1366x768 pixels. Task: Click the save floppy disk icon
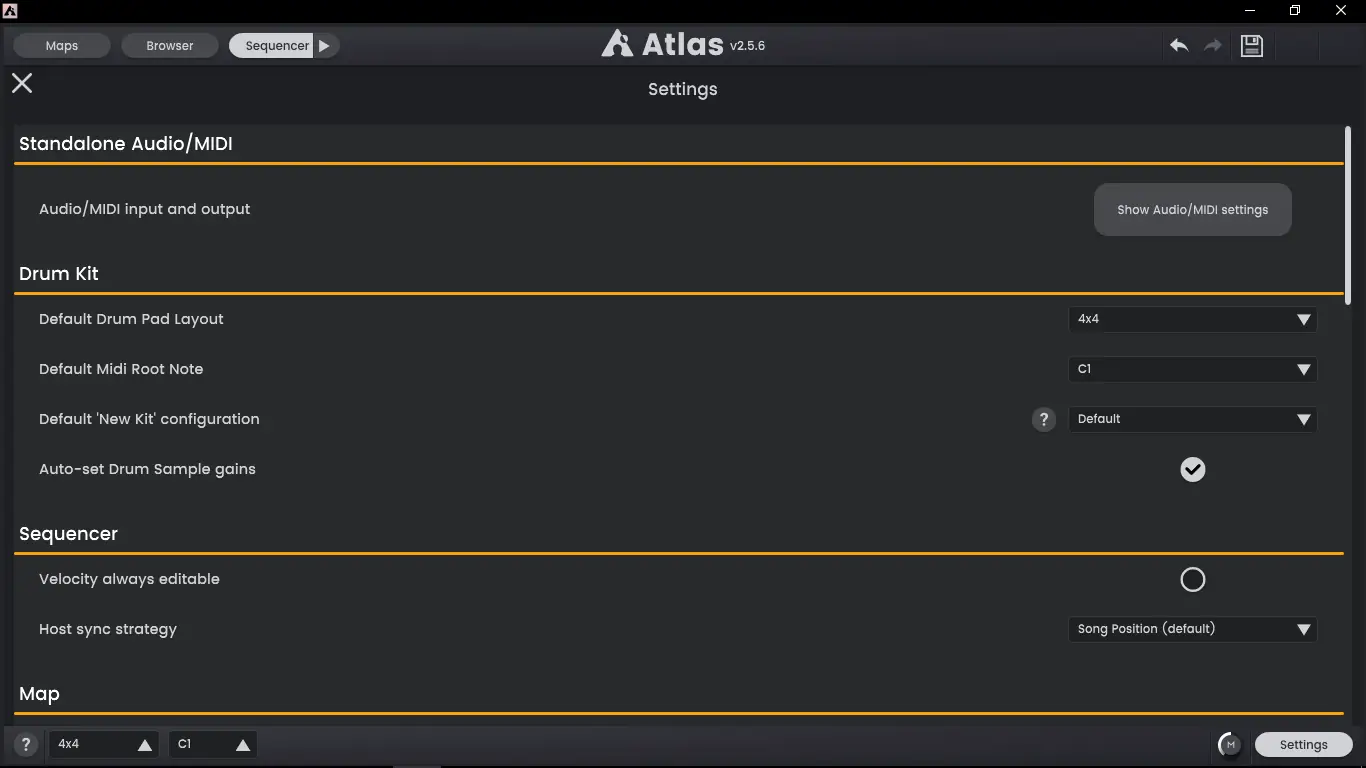coord(1252,46)
